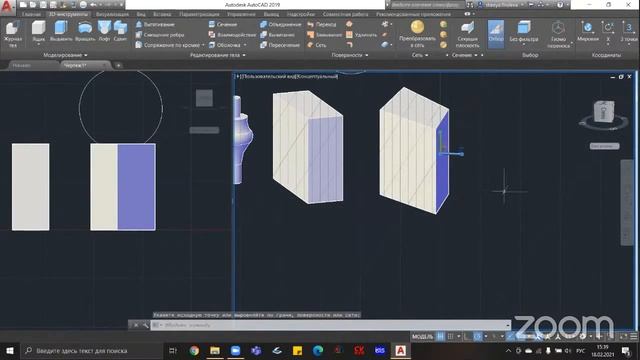Image resolution: width=640 pixels, height=360 pixels.
Task: Click the Сопряжение по кромке tool
Action: 168,45
